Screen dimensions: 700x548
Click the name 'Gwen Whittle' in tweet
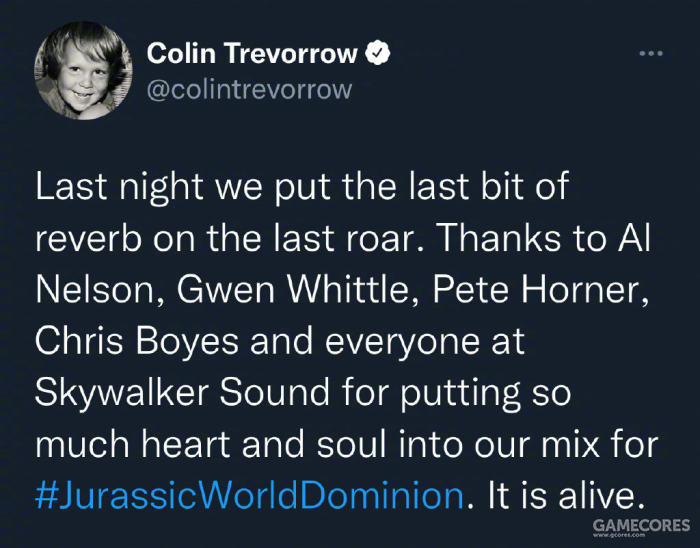click(x=293, y=289)
